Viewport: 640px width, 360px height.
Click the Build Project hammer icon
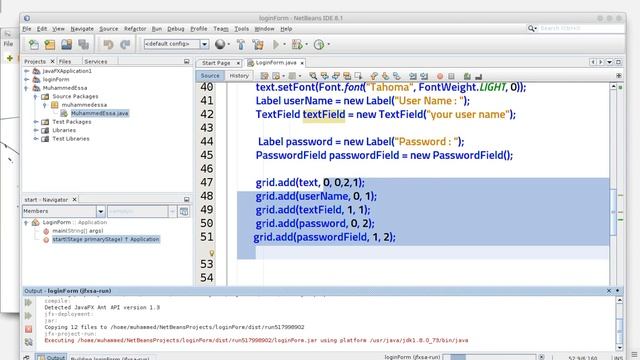(240, 44)
